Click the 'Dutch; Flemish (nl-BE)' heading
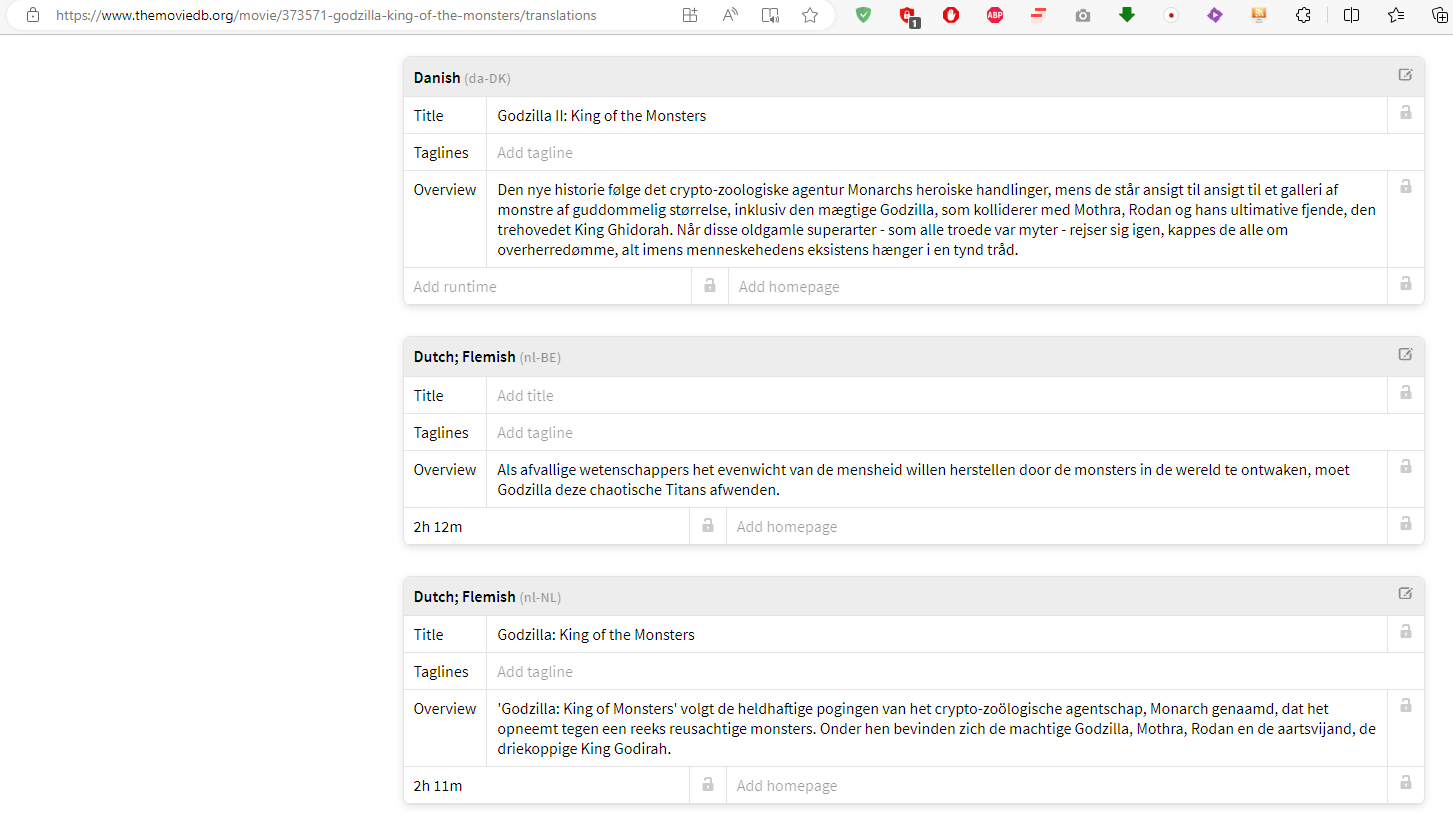 488,357
